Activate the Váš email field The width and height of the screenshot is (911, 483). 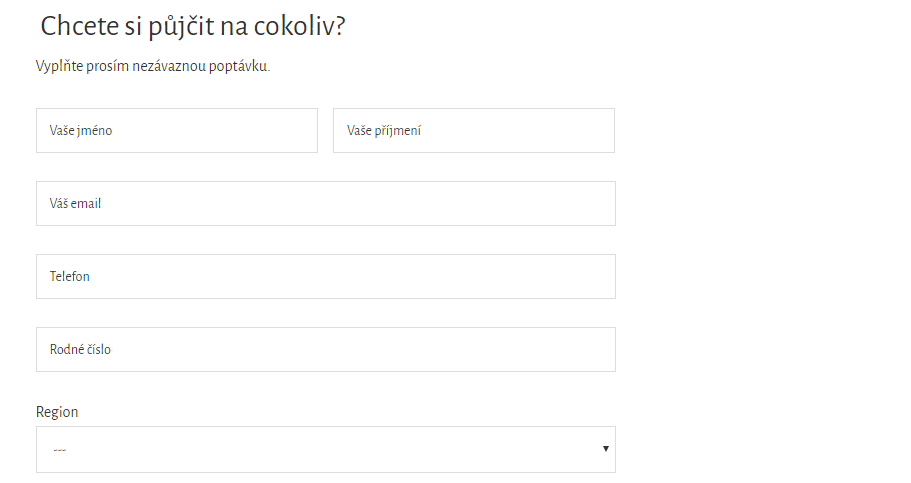[x=325, y=203]
